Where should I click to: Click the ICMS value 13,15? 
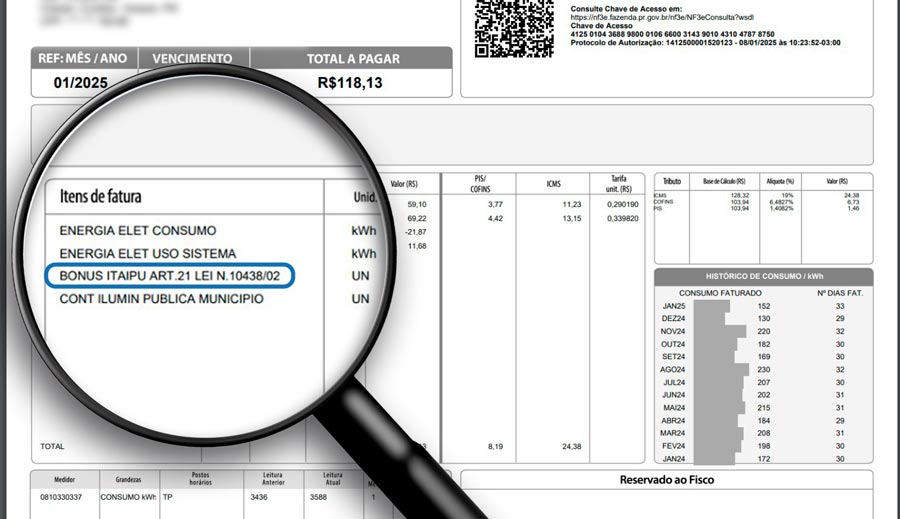pyautogui.click(x=572, y=219)
